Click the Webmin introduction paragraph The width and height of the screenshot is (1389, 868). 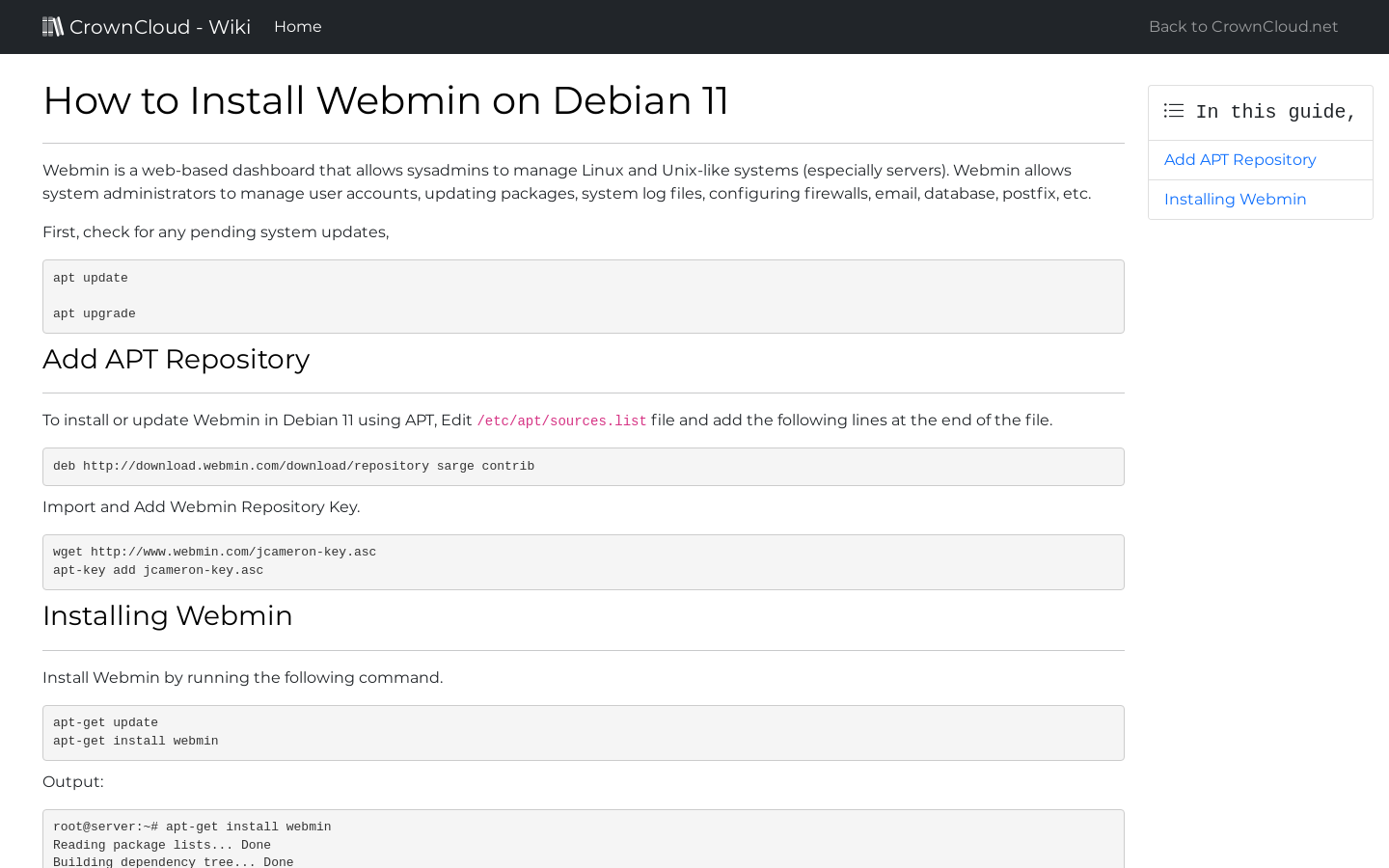[x=566, y=182]
